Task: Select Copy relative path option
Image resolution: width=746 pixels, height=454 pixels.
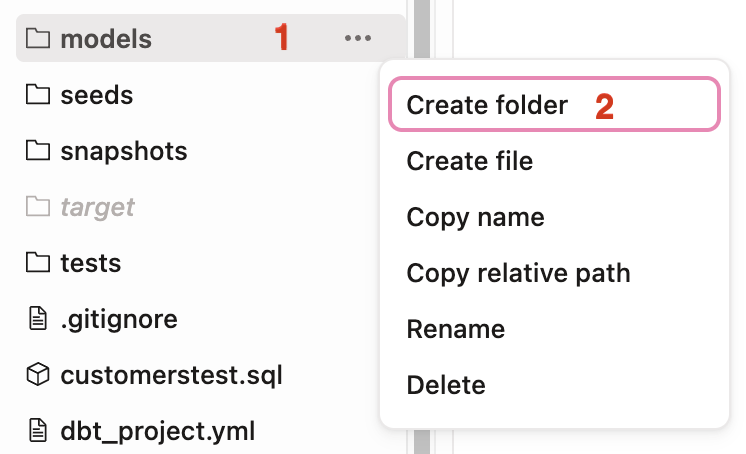Action: pos(518,273)
